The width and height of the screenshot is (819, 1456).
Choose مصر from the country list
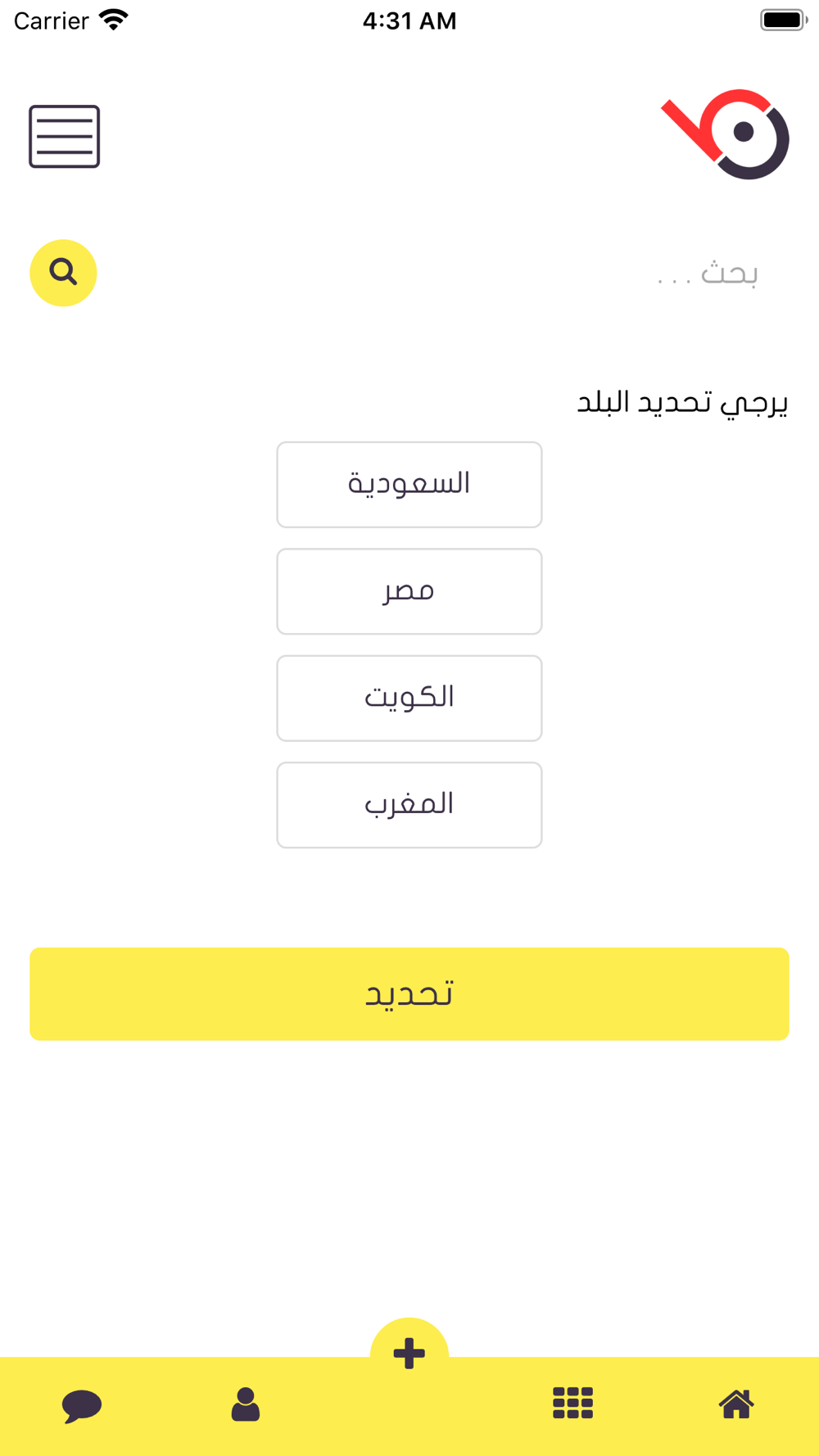409,591
